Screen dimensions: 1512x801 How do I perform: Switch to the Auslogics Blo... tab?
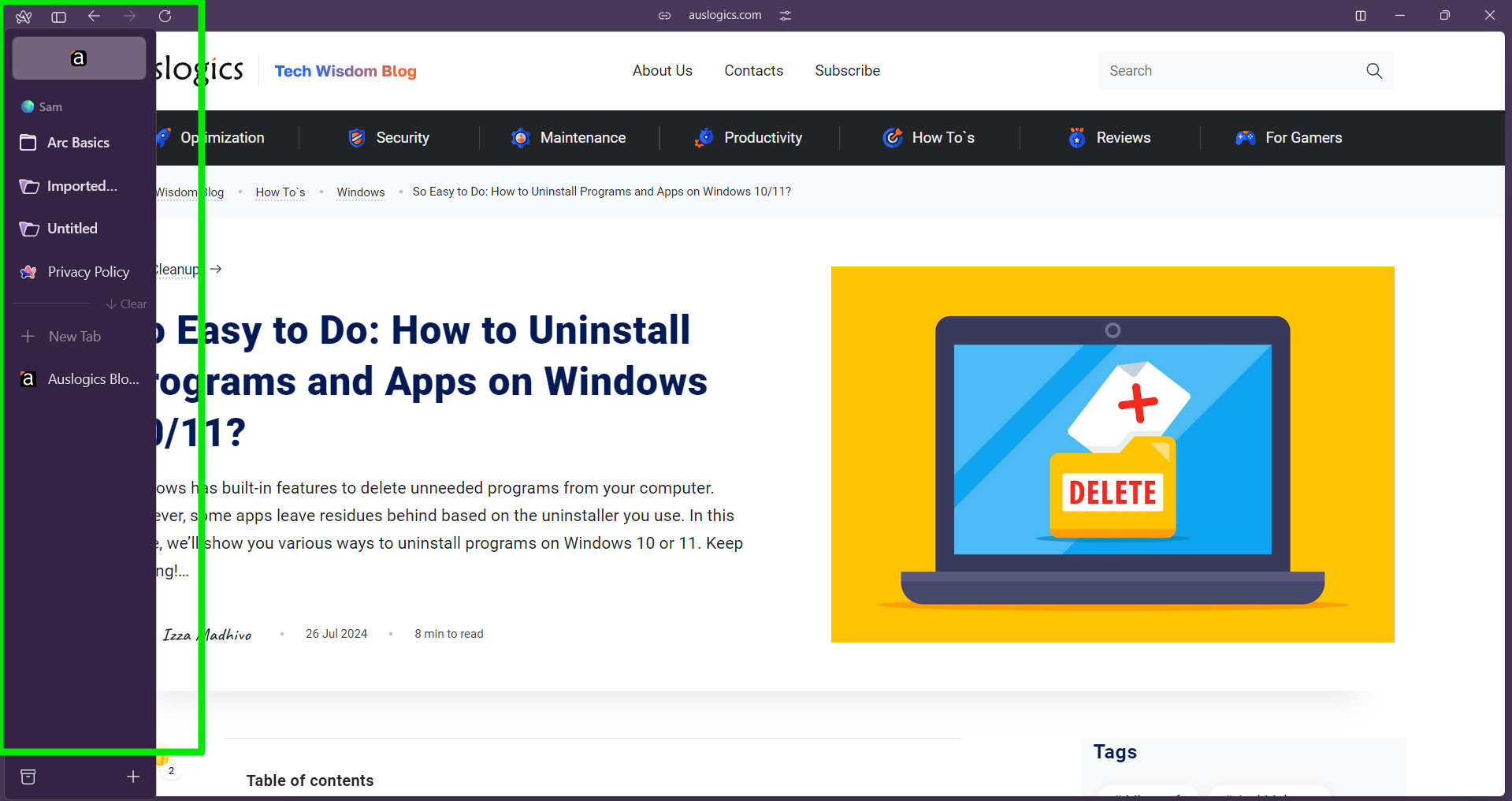click(x=79, y=379)
